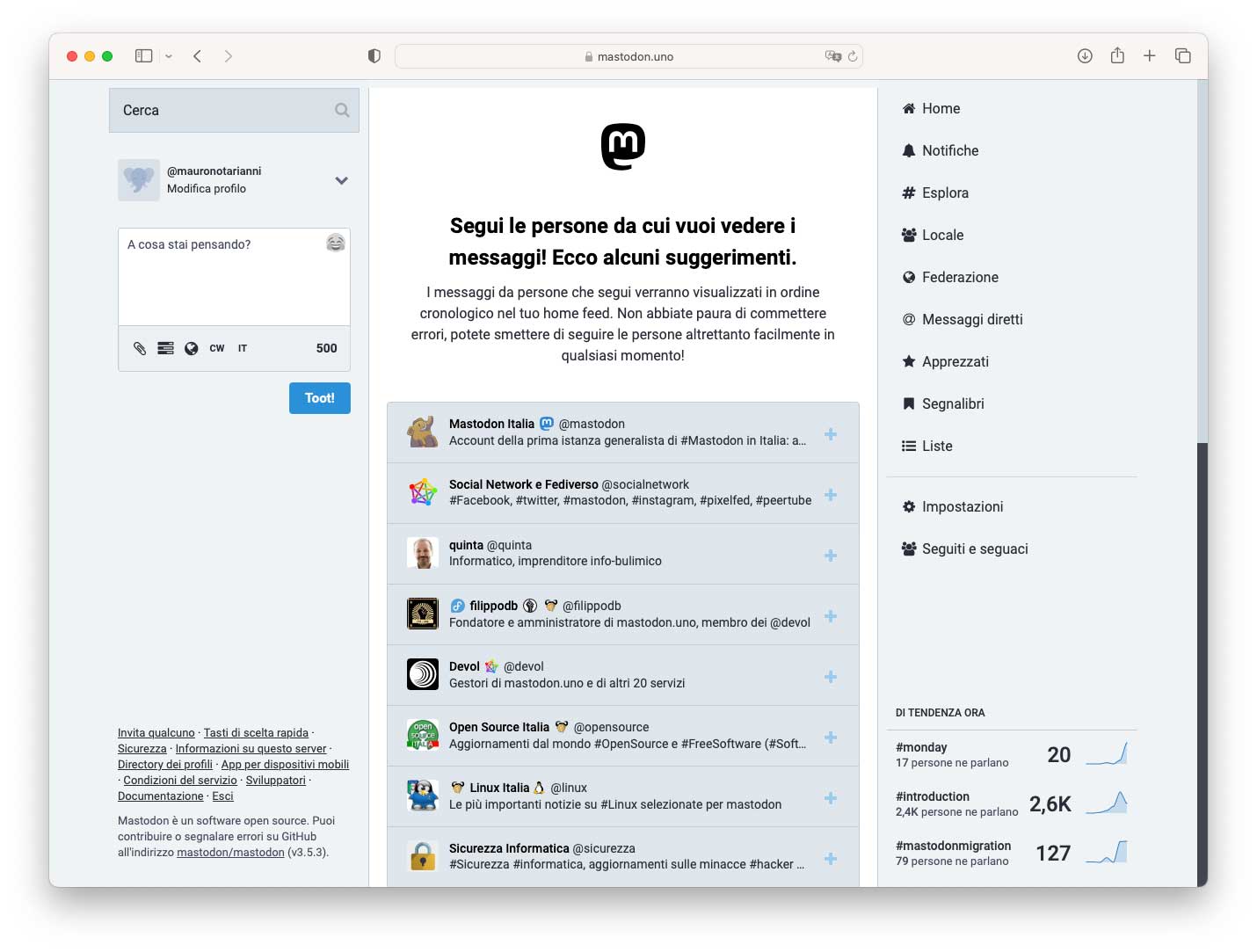Open Directory dei profili link
This screenshot has width=1257, height=952.
(x=165, y=765)
